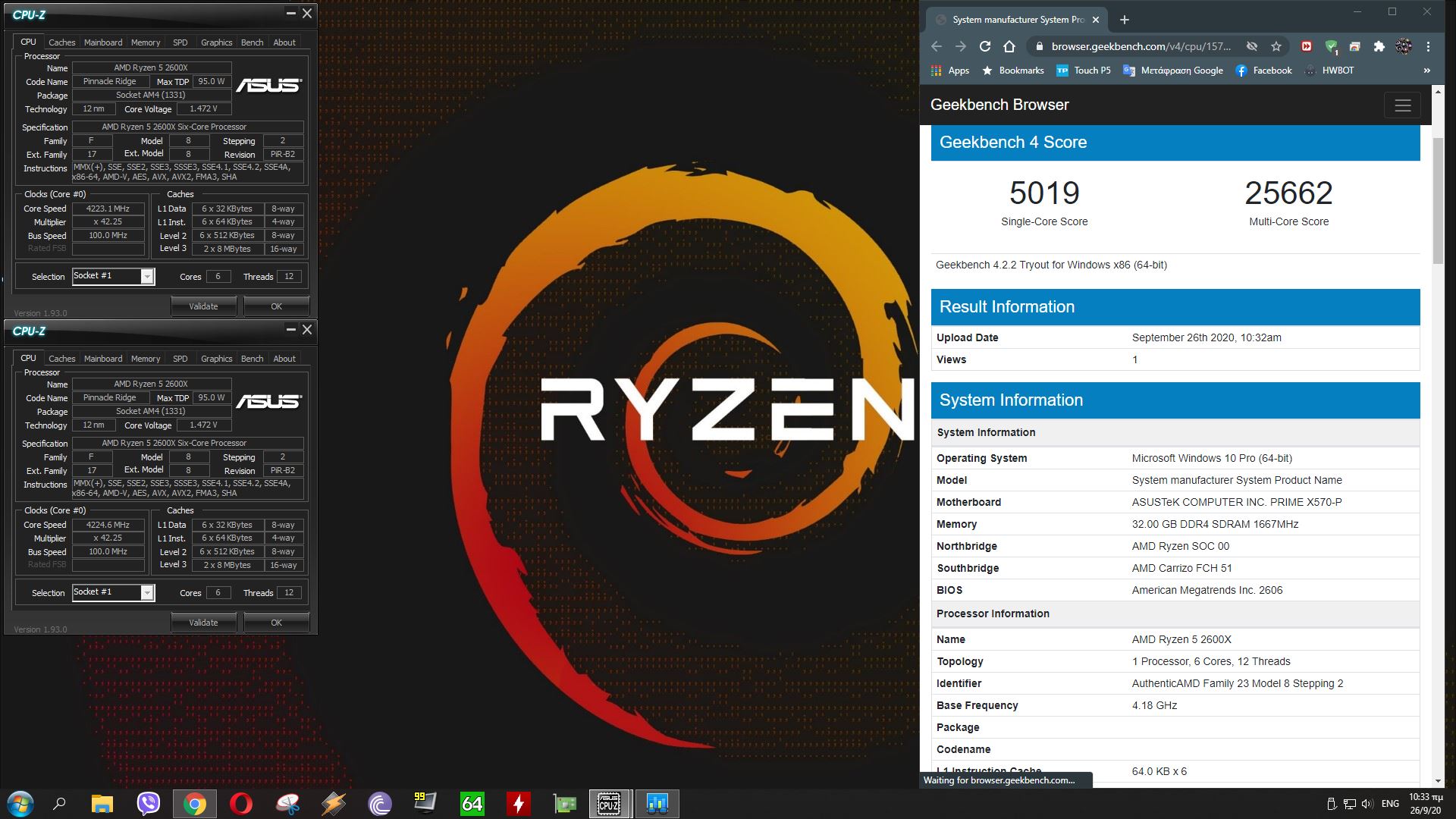Screen dimensions: 1456x819
Task: Open Winamp lightning icon on taskbar
Action: click(333, 804)
